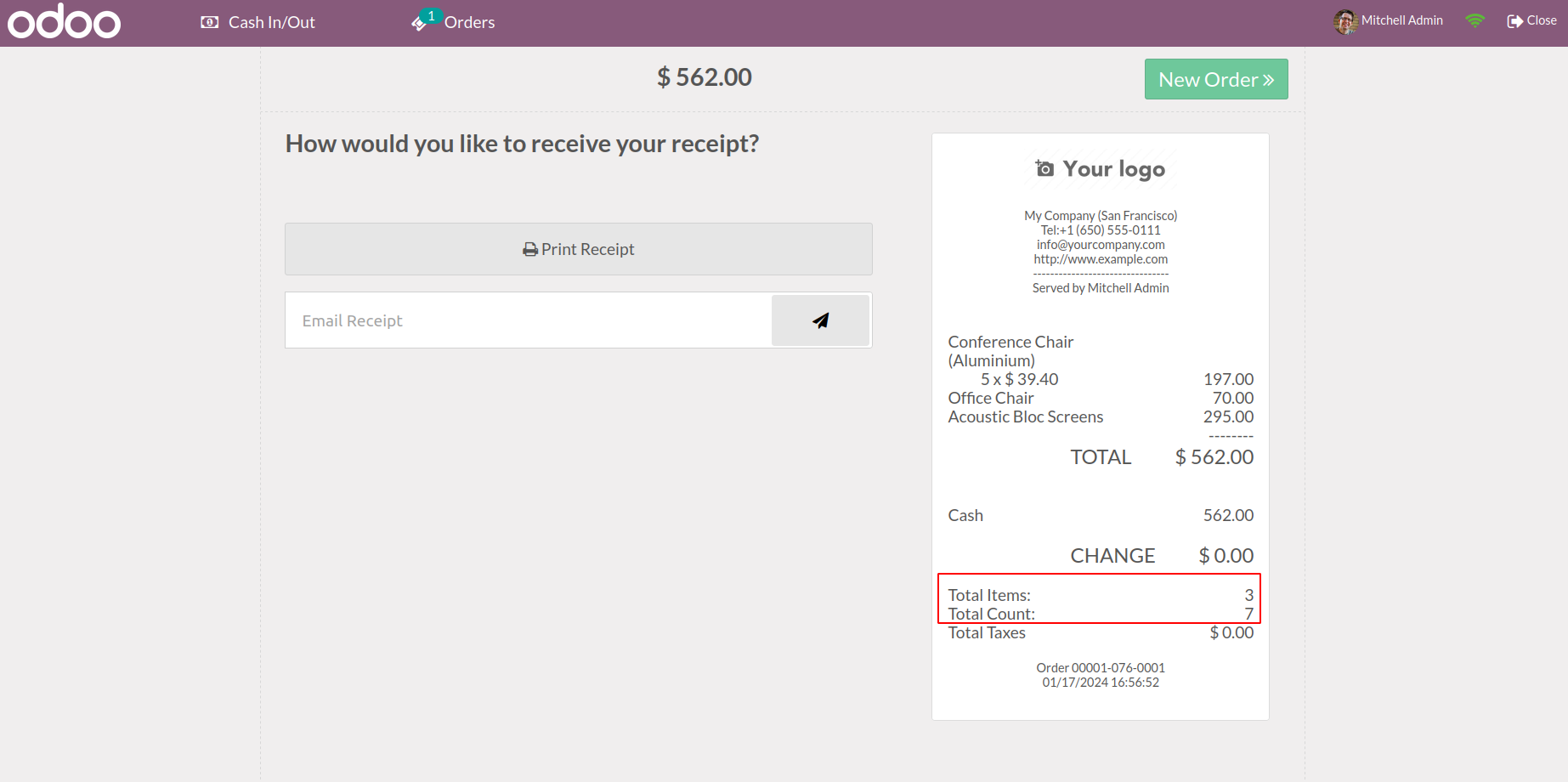Click the double chevron on New Order

point(1268,80)
